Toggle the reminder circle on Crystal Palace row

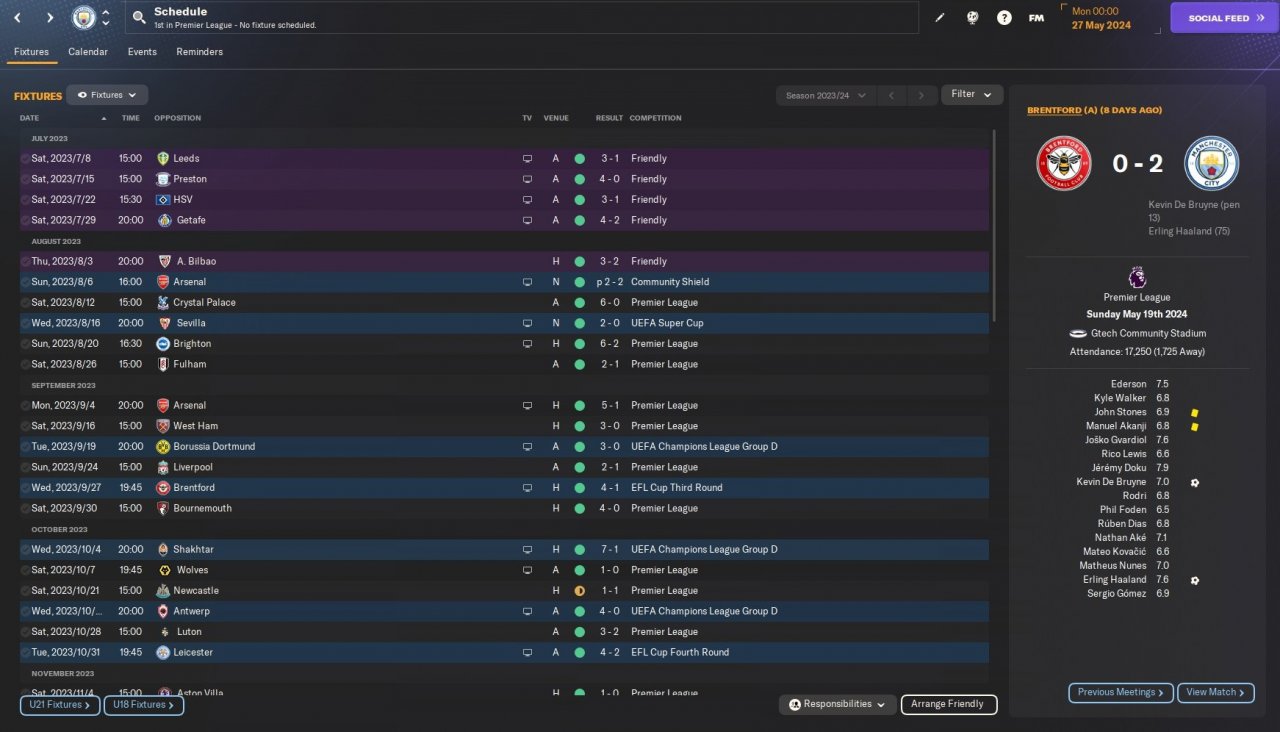[25, 302]
